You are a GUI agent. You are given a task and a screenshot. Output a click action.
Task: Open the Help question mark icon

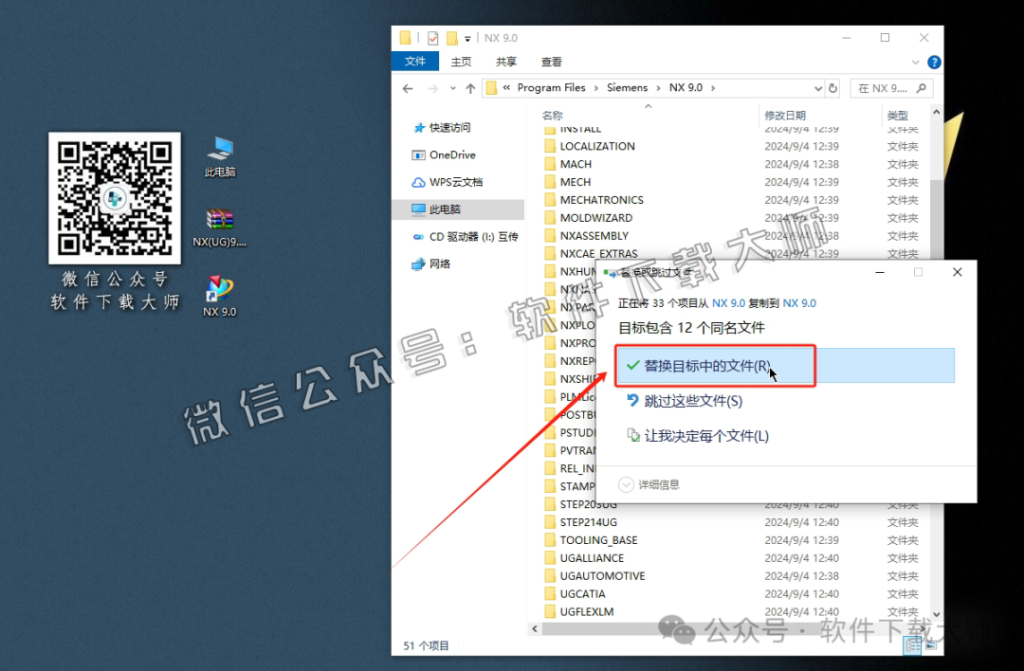tap(933, 61)
